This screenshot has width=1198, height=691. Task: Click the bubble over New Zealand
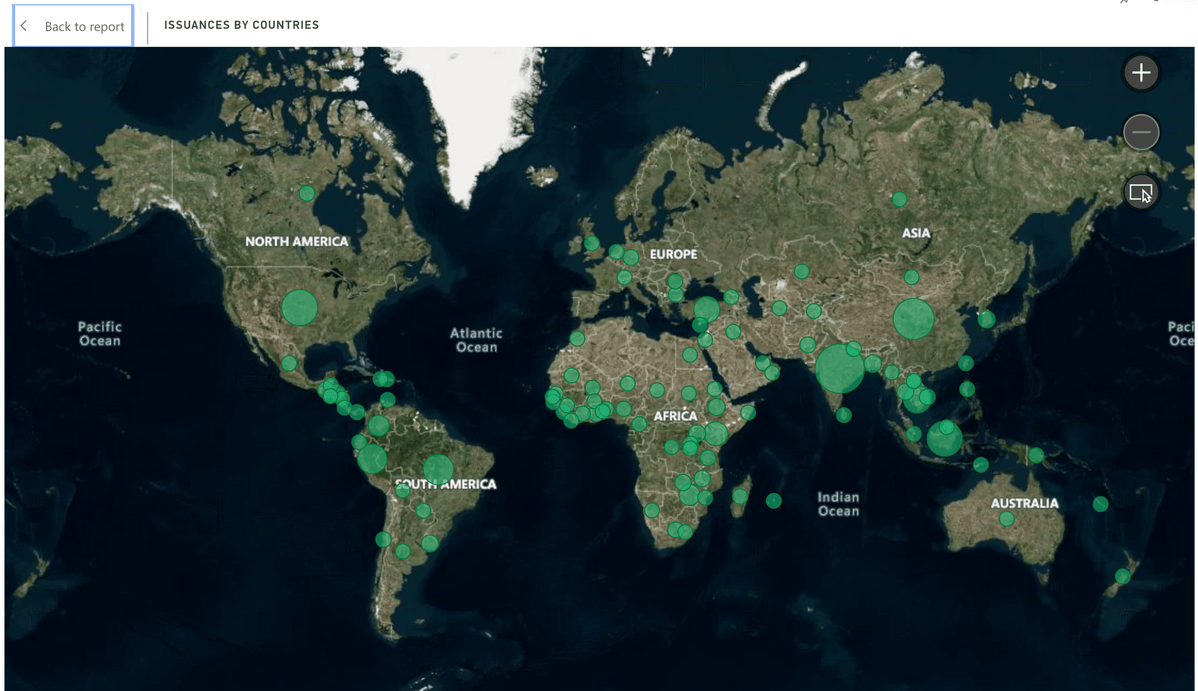1122,576
